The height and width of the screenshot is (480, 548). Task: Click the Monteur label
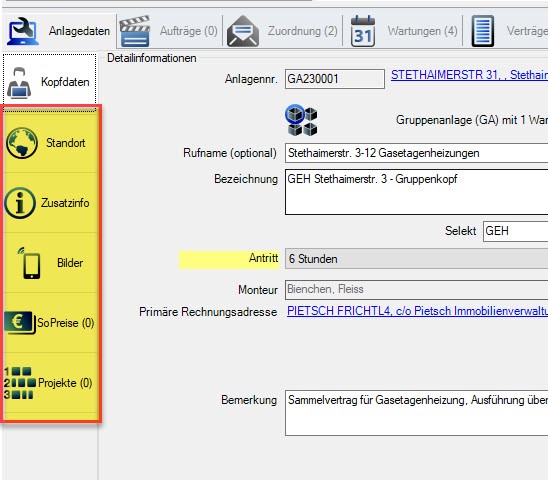point(258,290)
